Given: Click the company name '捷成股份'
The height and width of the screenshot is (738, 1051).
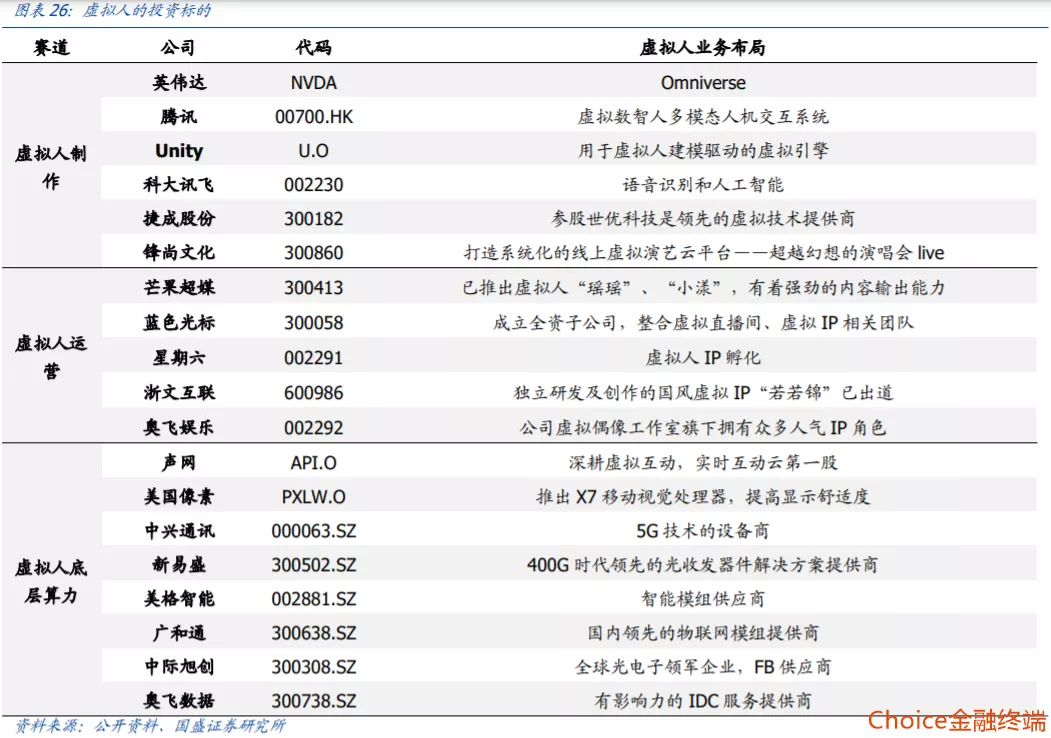Looking at the screenshot, I should coord(179,219).
